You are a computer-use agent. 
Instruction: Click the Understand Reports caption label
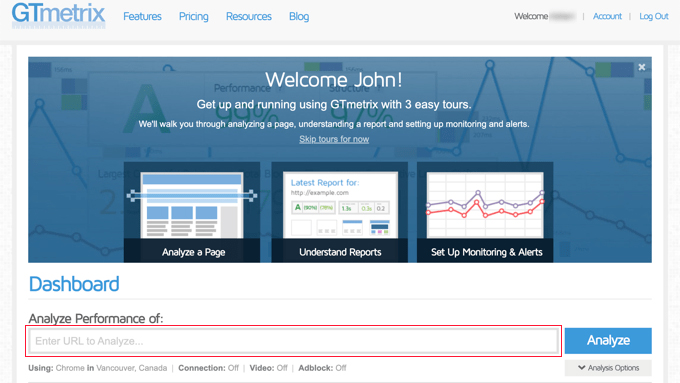click(x=340, y=252)
